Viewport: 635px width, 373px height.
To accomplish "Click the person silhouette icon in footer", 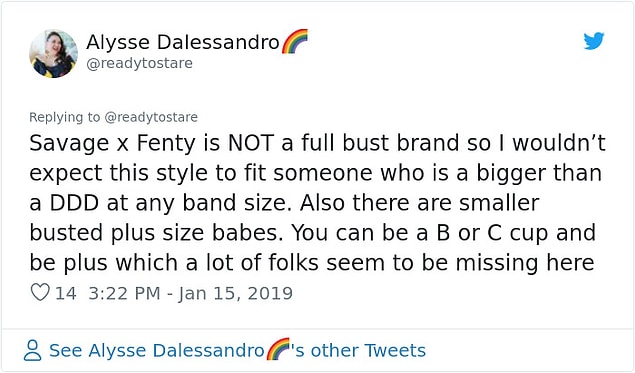I will tap(32, 350).
